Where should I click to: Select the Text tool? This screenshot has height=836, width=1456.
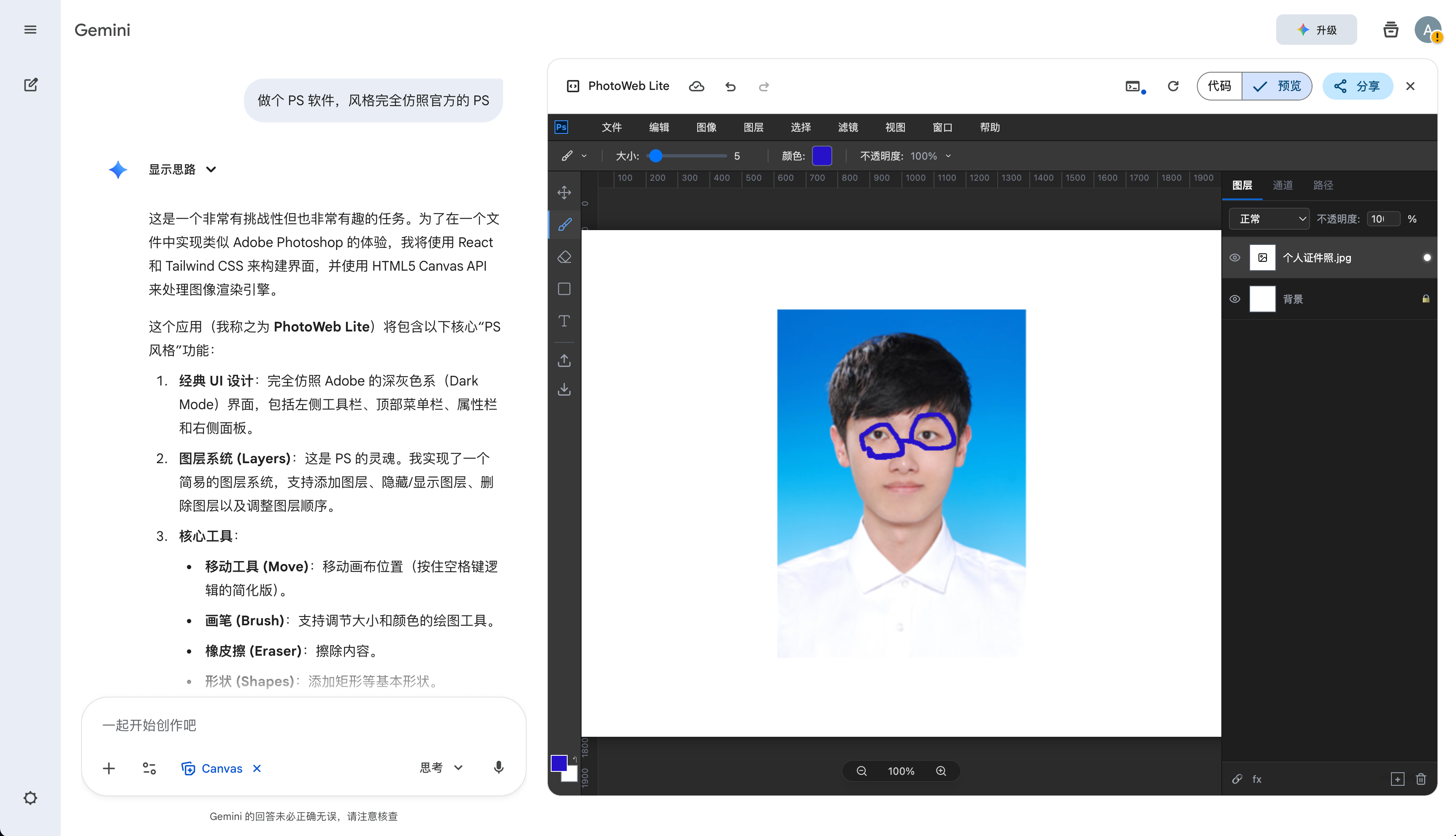click(x=564, y=321)
